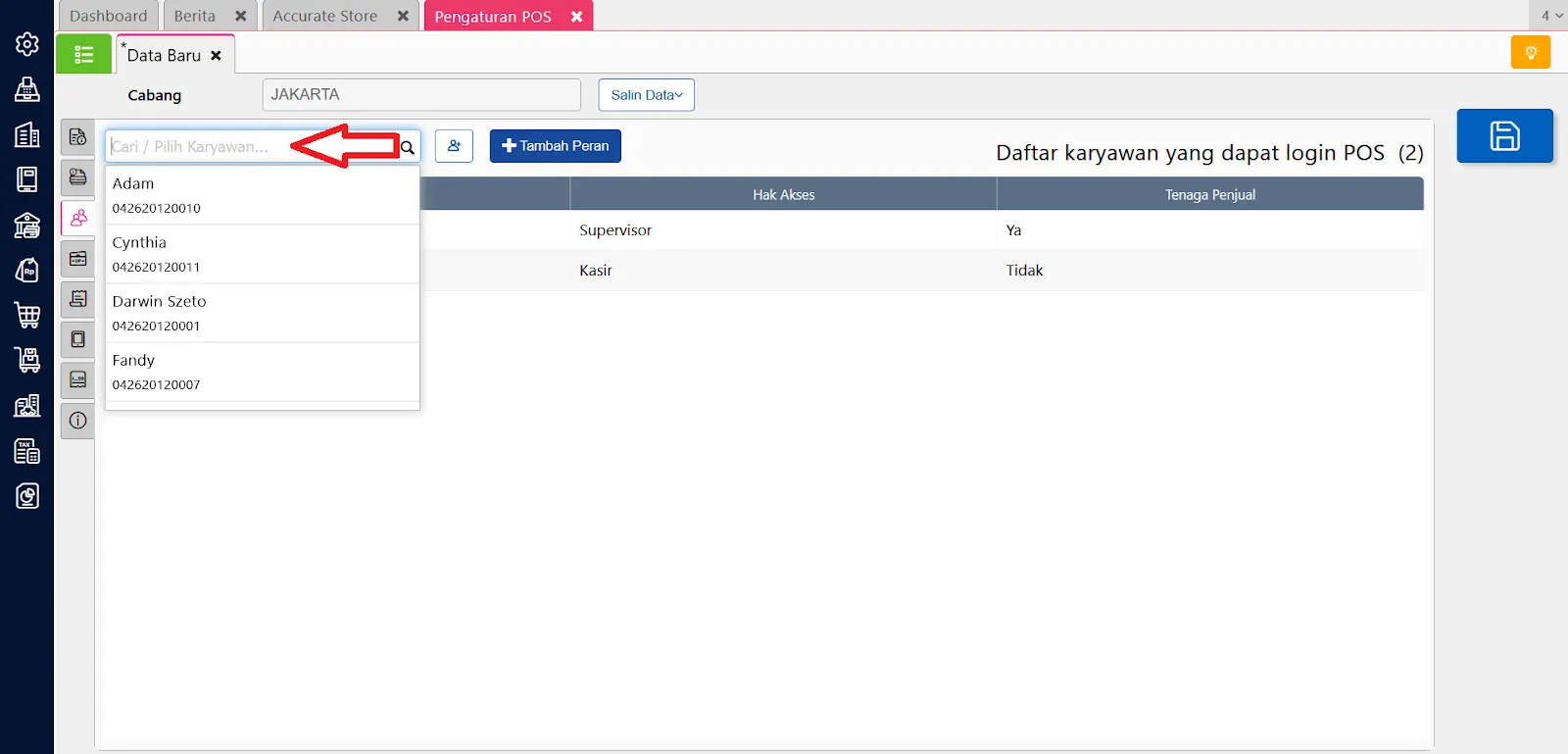
Task: Close the Berita tab
Action: [240, 16]
